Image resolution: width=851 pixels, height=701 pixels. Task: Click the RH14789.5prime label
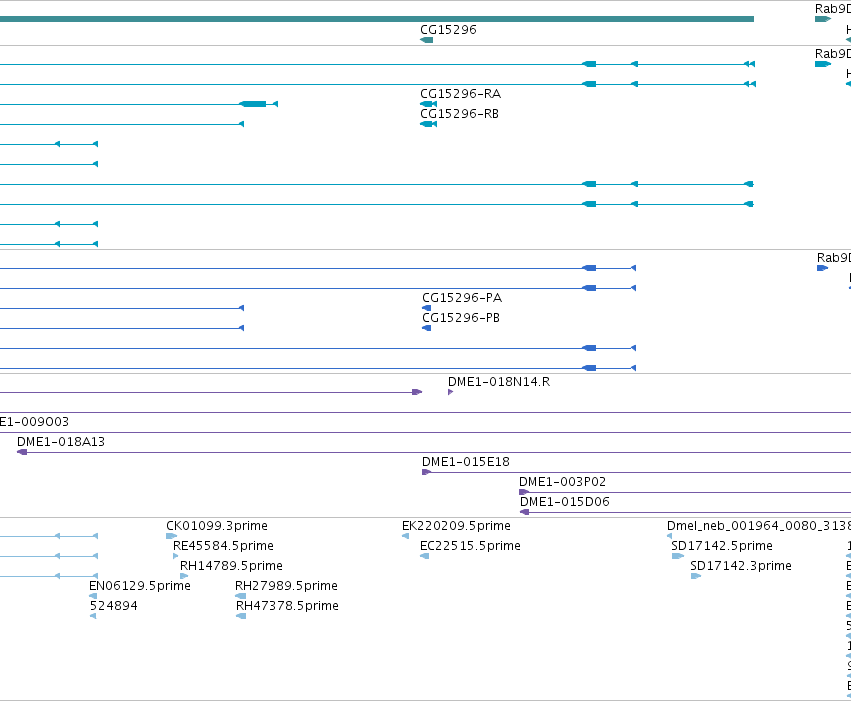tap(231, 566)
